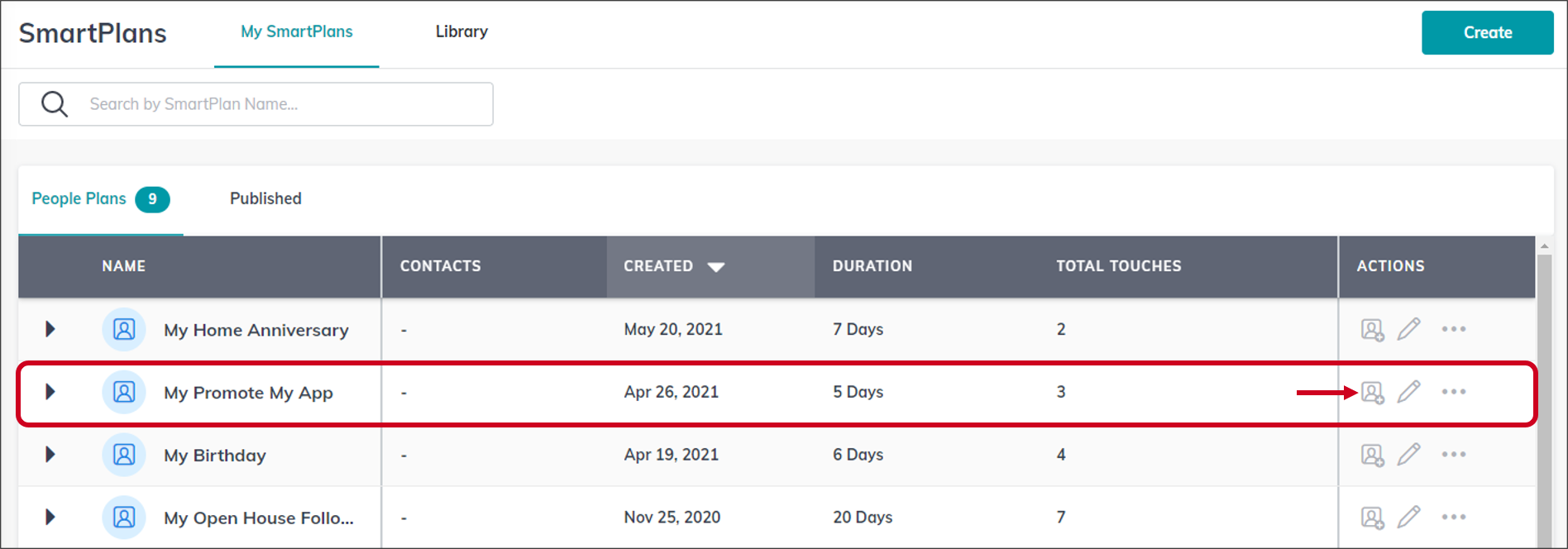Edit the My Promote My App plan
This screenshot has height=549, width=1568.
1409,392
